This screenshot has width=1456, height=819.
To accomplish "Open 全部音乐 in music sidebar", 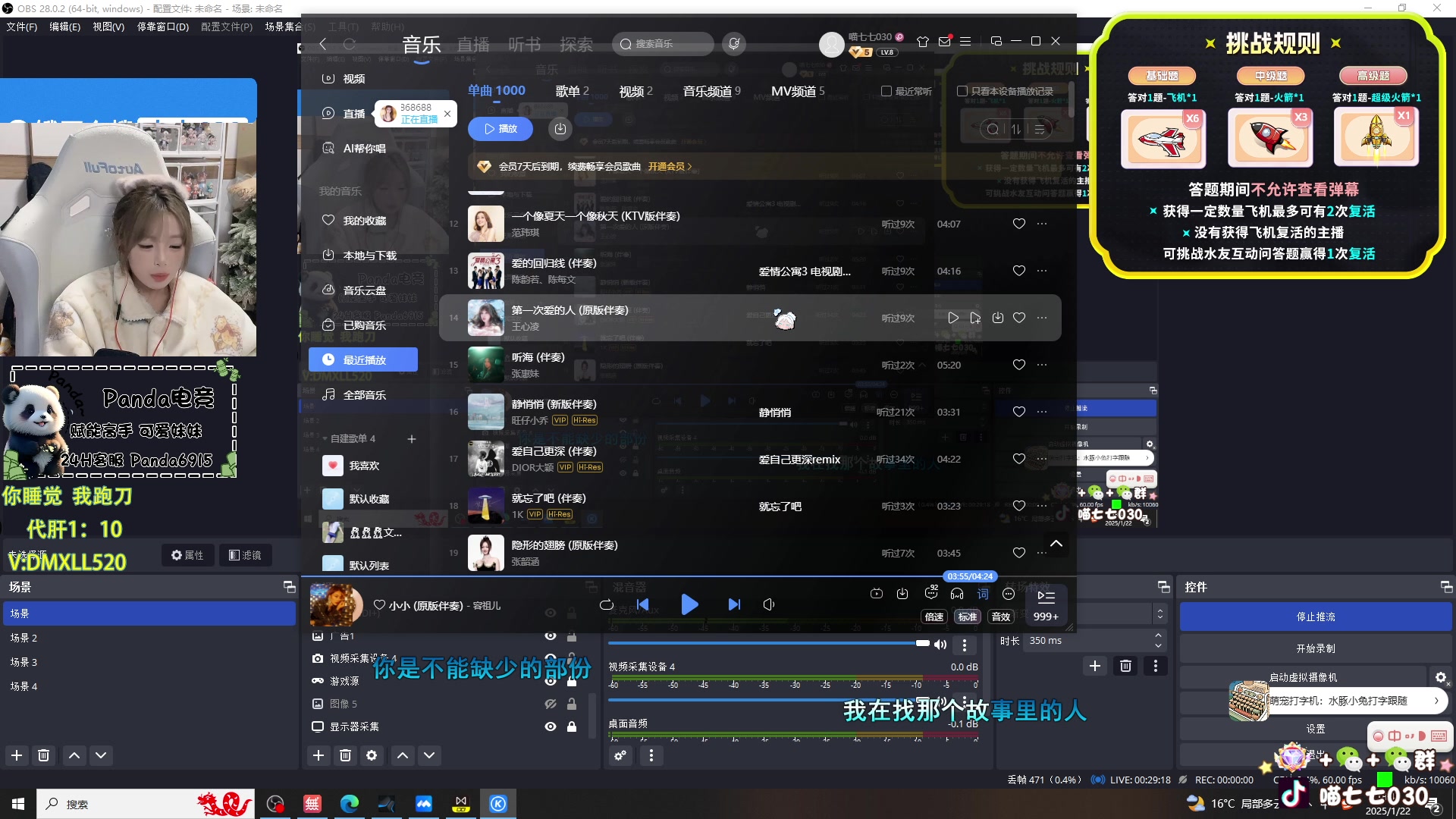I will click(364, 395).
